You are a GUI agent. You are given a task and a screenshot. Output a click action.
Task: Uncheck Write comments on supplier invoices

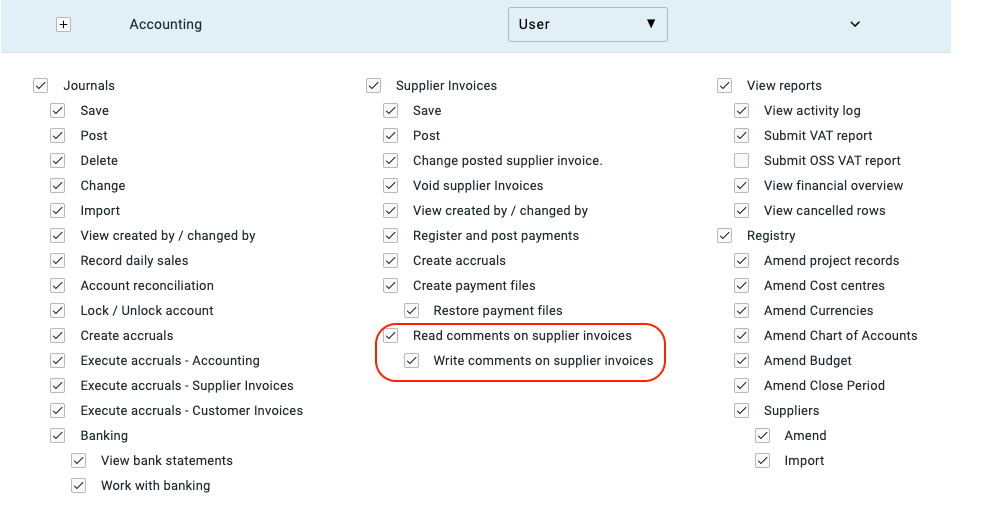point(411,361)
